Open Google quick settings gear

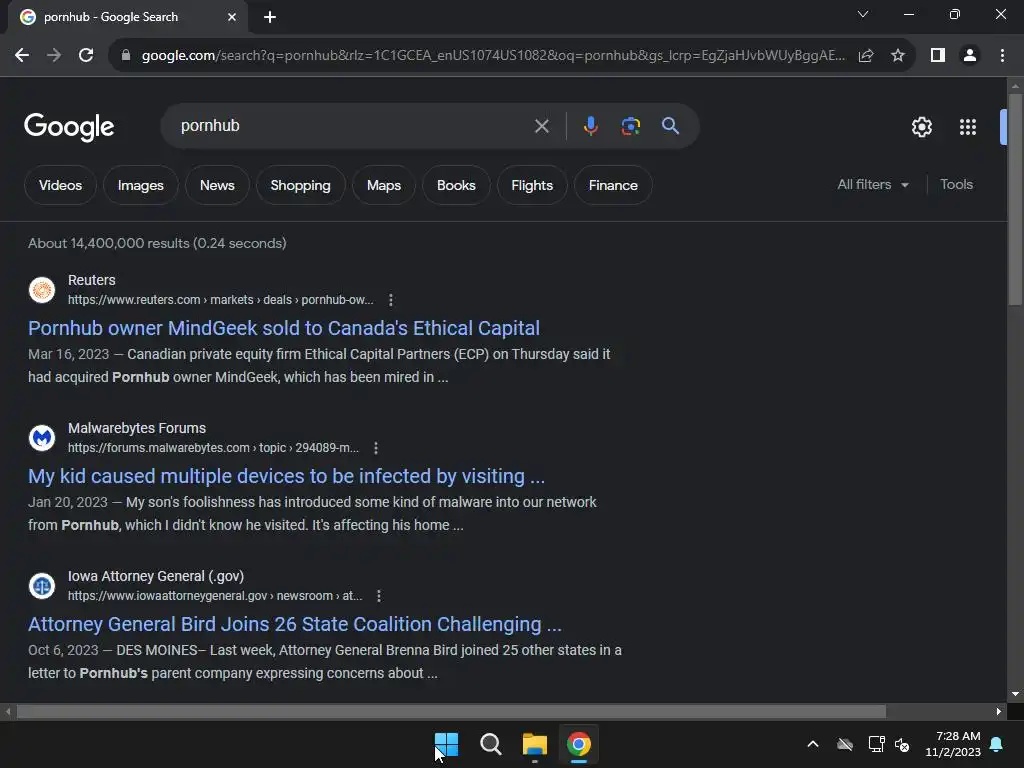[921, 127]
